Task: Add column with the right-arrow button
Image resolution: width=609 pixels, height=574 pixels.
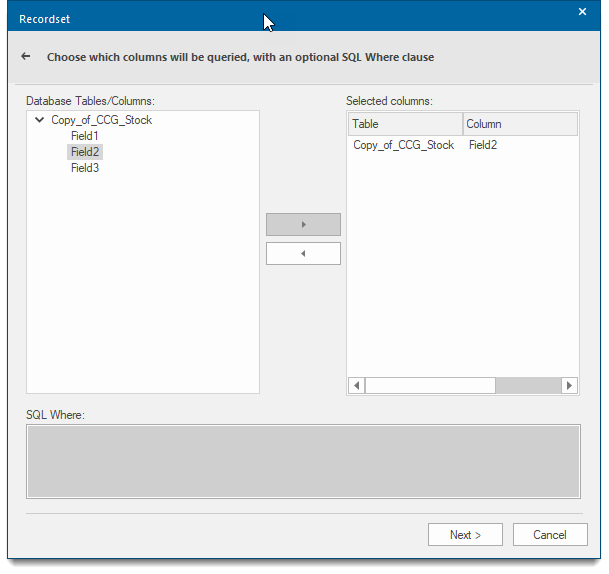Action: (x=303, y=224)
